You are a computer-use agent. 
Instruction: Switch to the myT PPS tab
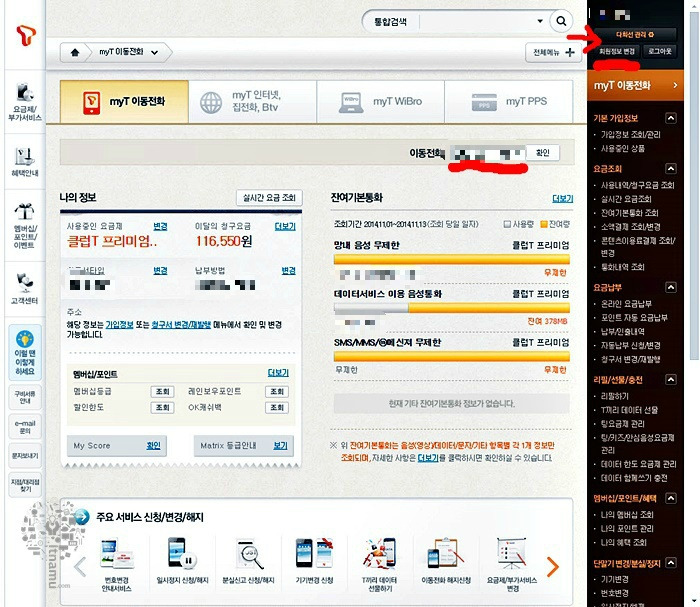(509, 101)
